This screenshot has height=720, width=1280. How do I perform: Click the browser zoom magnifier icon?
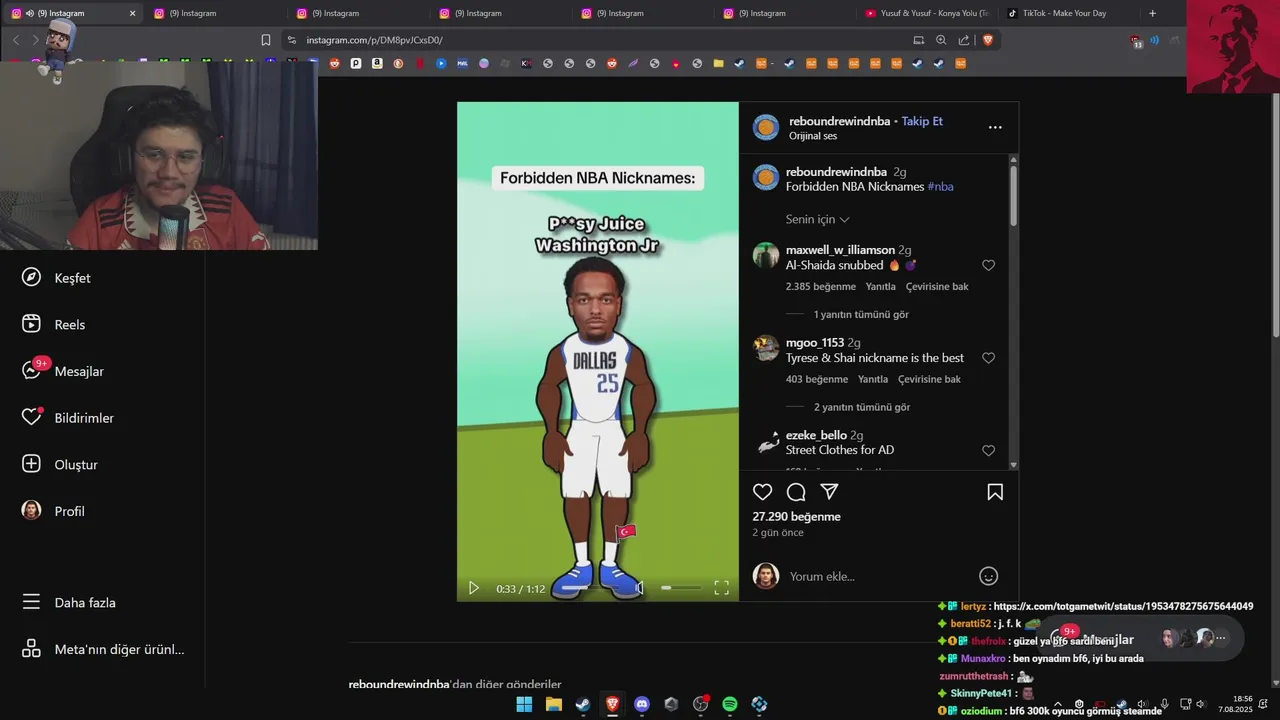tap(941, 40)
